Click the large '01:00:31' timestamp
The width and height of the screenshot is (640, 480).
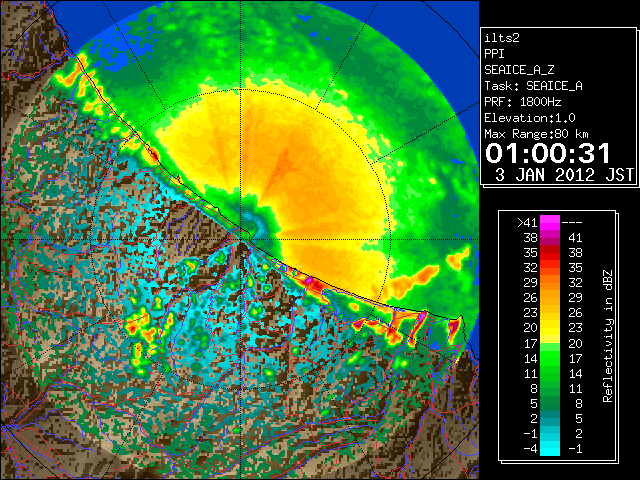coord(548,153)
